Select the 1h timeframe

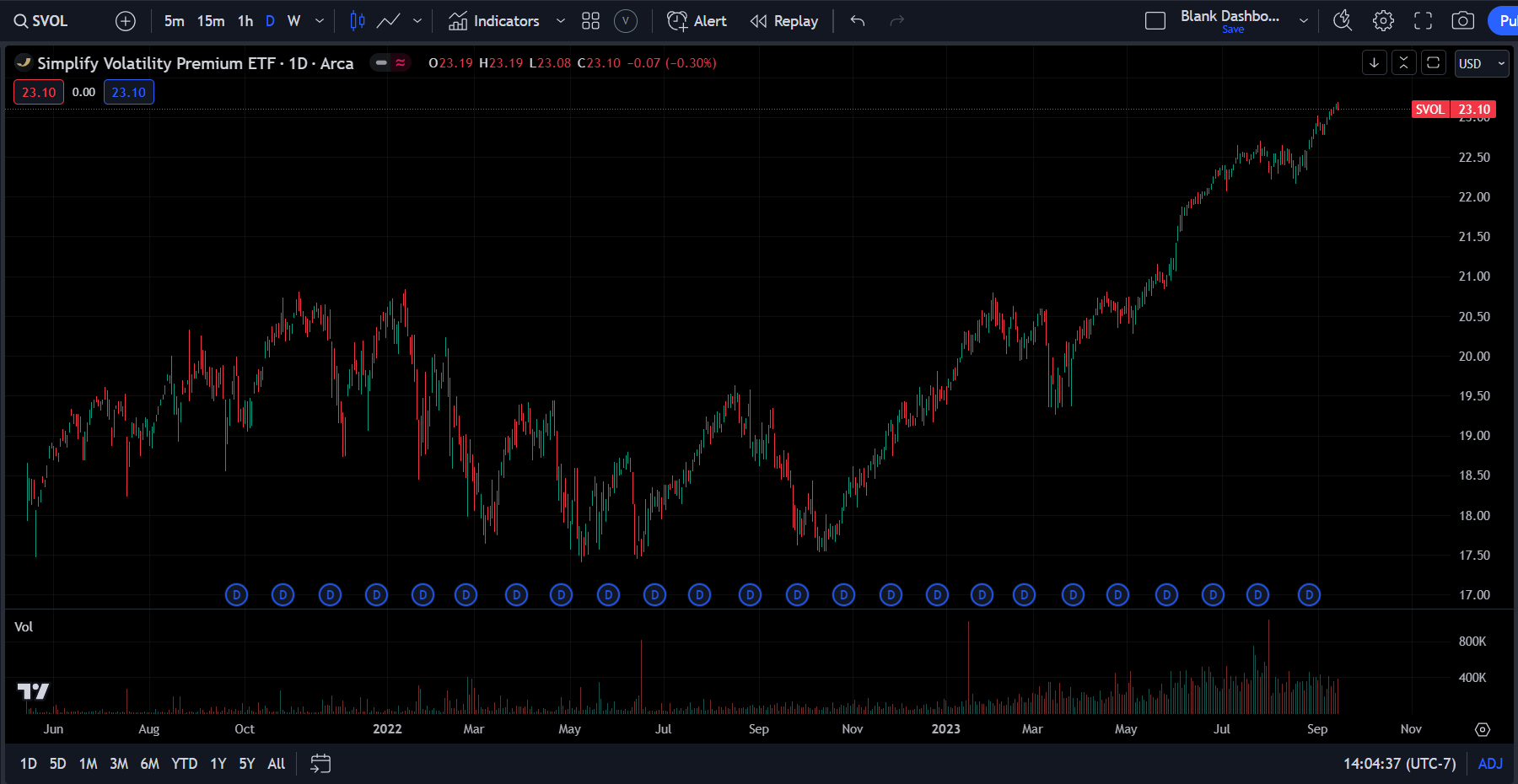(245, 21)
